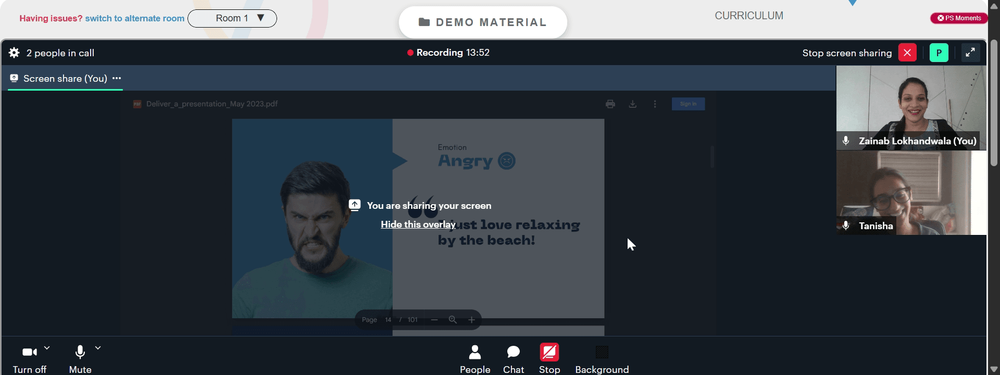This screenshot has height=375, width=1000.
Task: Open the CURRICULUM tab
Action: (x=749, y=16)
